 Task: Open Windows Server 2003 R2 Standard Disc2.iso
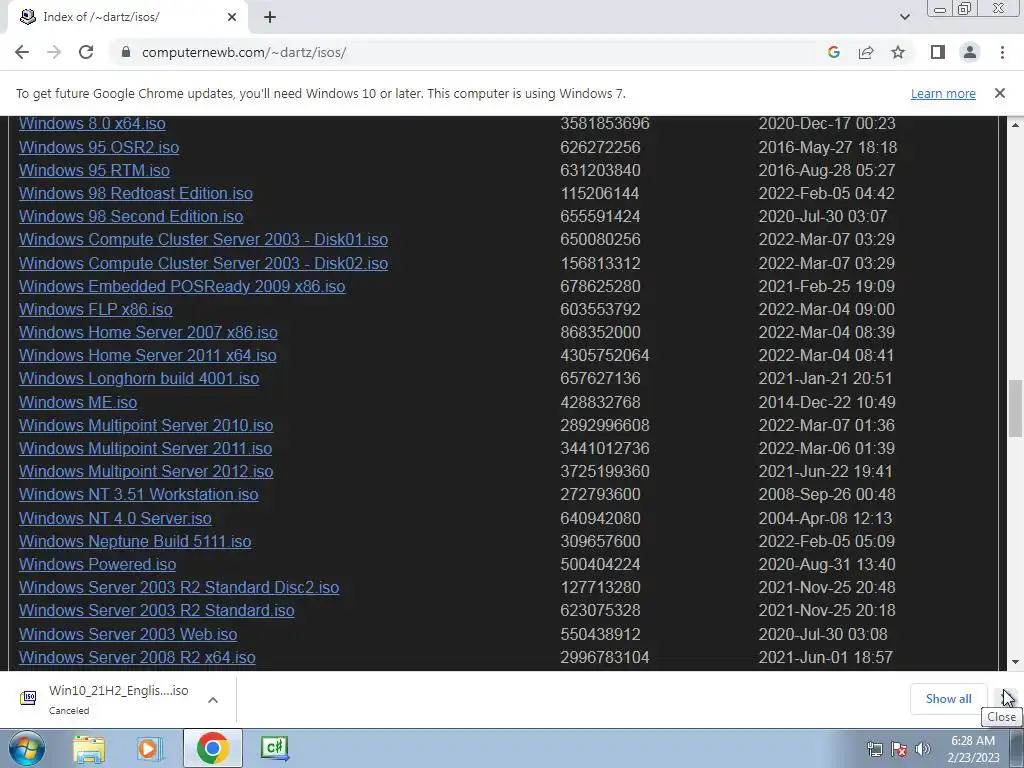coord(179,587)
